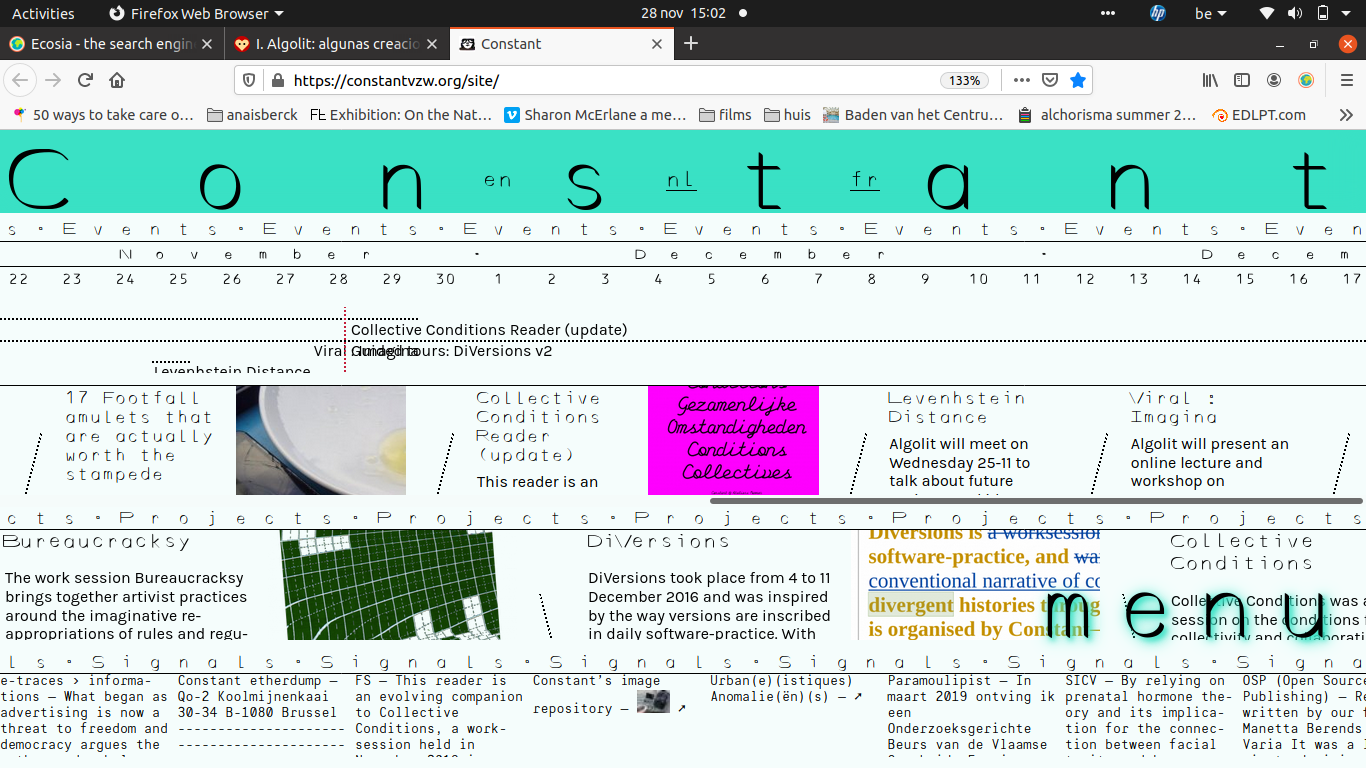Toggle bookmark star for this page
Image resolution: width=1366 pixels, height=768 pixels.
point(1077,80)
